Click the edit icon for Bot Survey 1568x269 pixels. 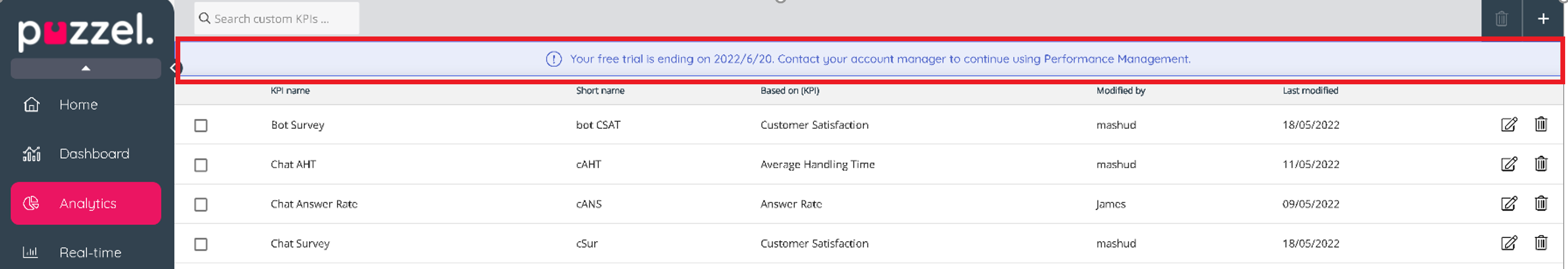click(x=1508, y=125)
